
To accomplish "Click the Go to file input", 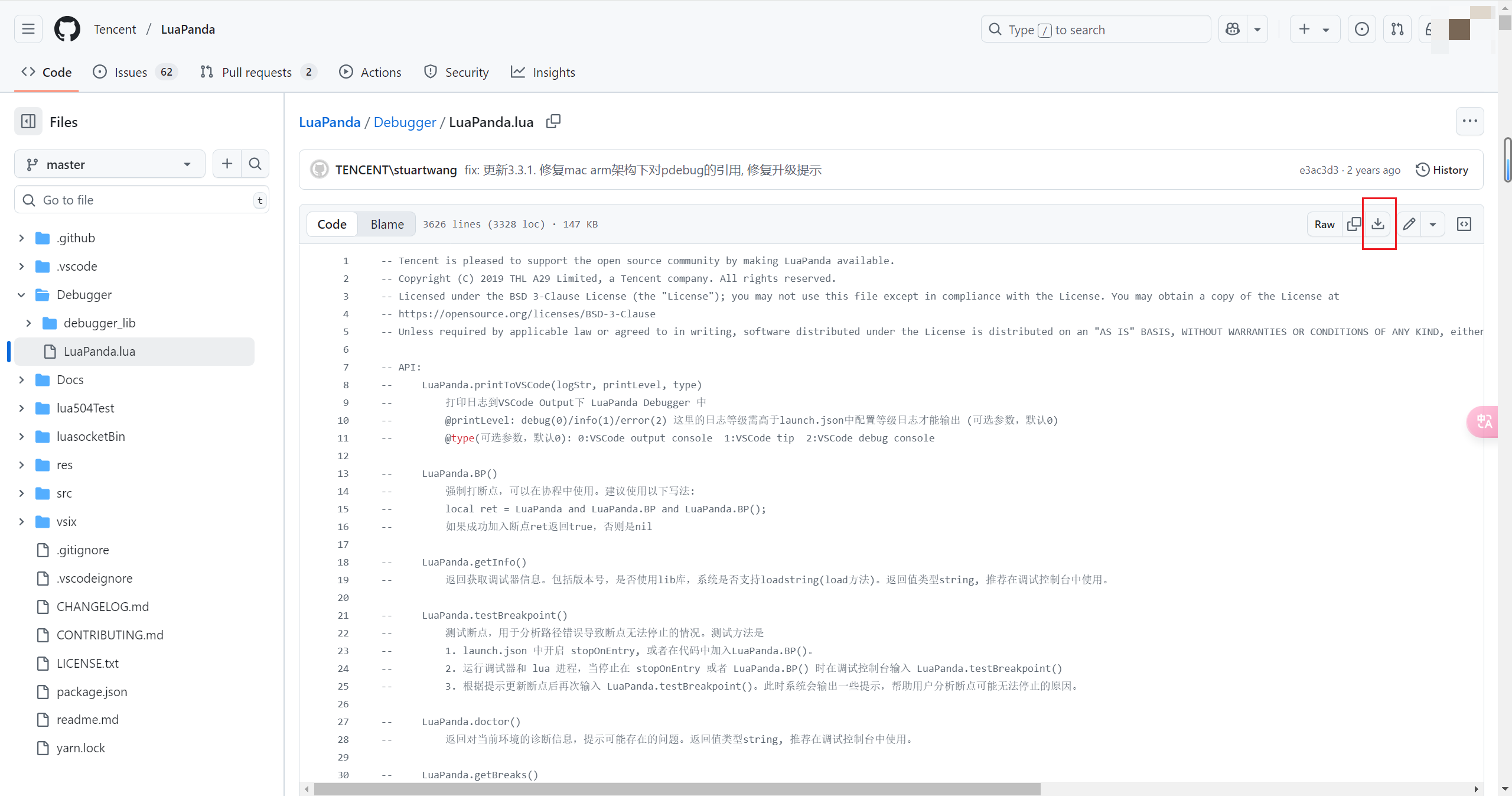I will coord(142,200).
